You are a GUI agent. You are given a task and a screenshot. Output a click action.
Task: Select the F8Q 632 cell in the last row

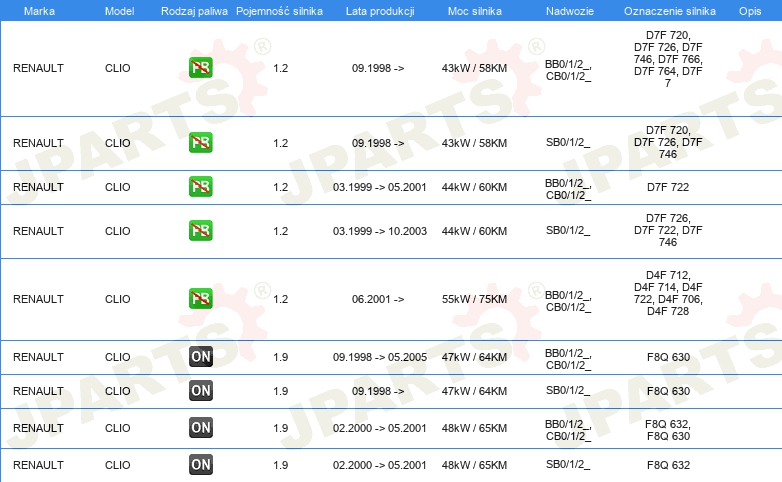click(668, 465)
